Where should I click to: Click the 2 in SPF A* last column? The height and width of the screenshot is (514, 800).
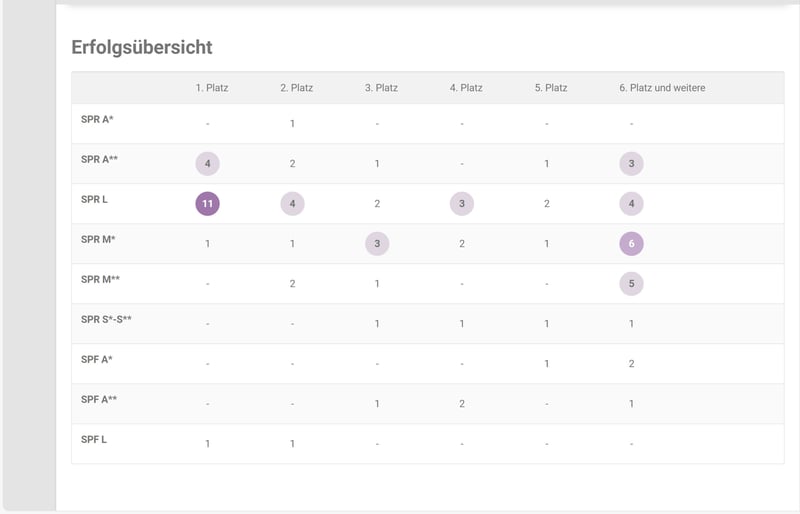tap(631, 364)
